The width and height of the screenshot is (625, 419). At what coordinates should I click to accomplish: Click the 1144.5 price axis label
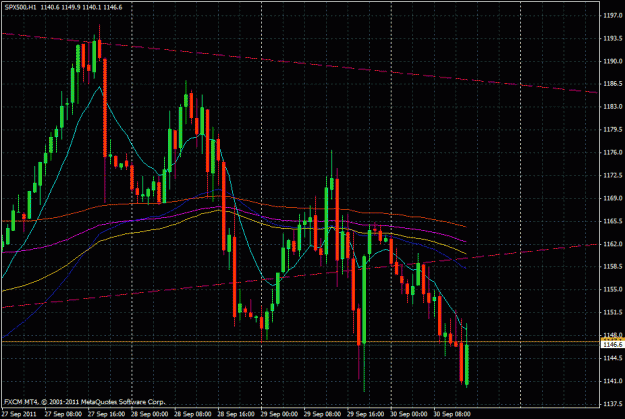tap(613, 358)
